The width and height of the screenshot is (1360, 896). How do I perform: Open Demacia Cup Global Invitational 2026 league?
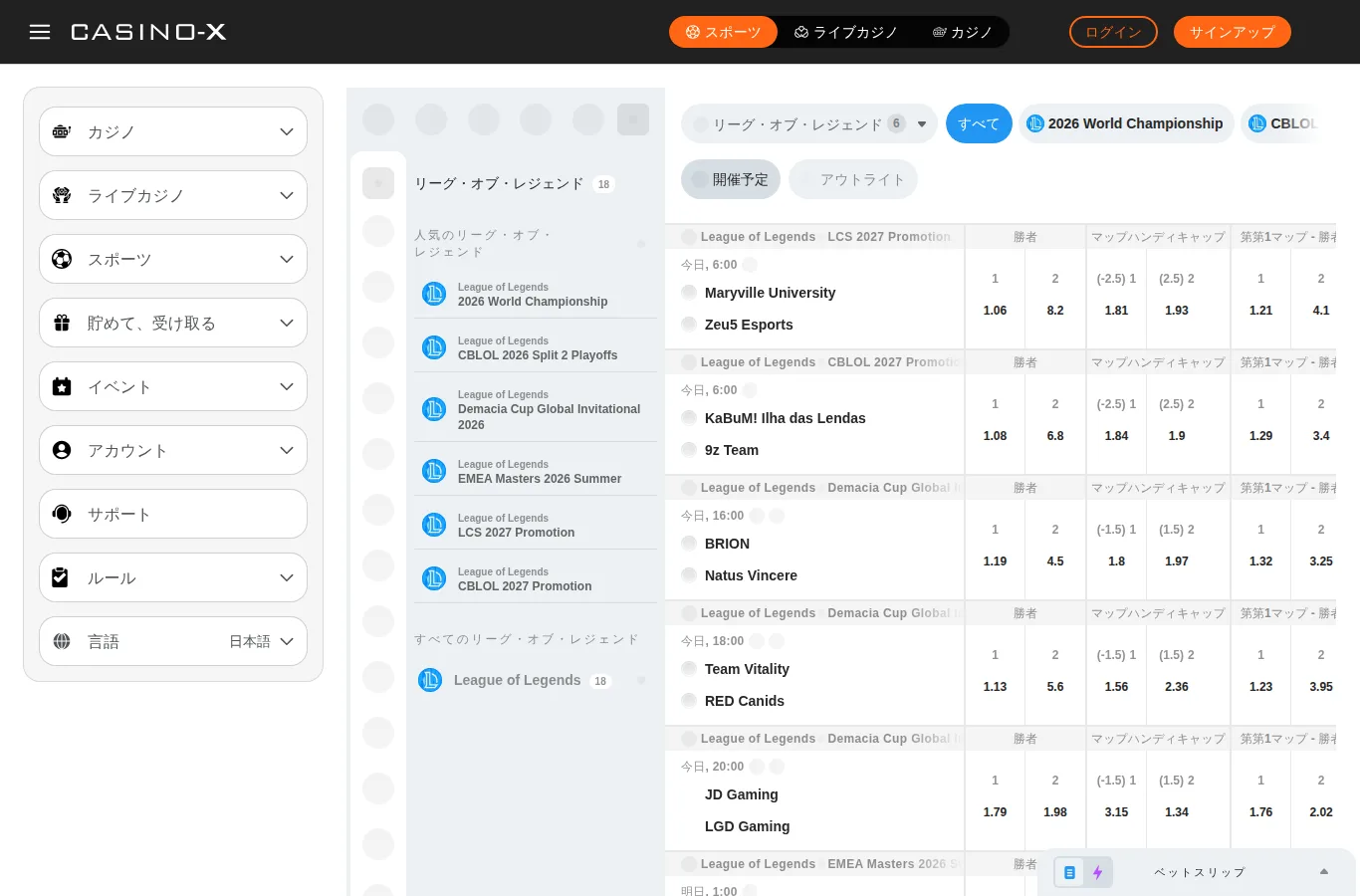click(536, 409)
